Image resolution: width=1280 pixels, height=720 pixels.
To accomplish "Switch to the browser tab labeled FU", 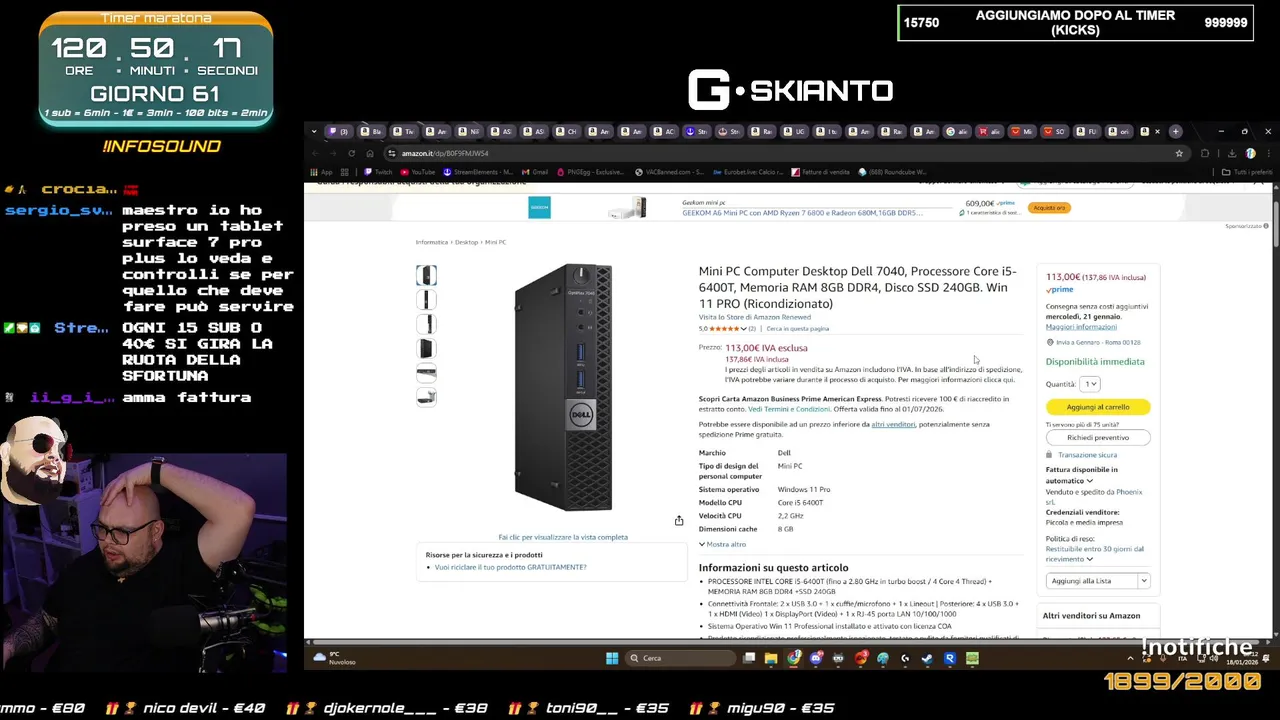I will 1087,131.
